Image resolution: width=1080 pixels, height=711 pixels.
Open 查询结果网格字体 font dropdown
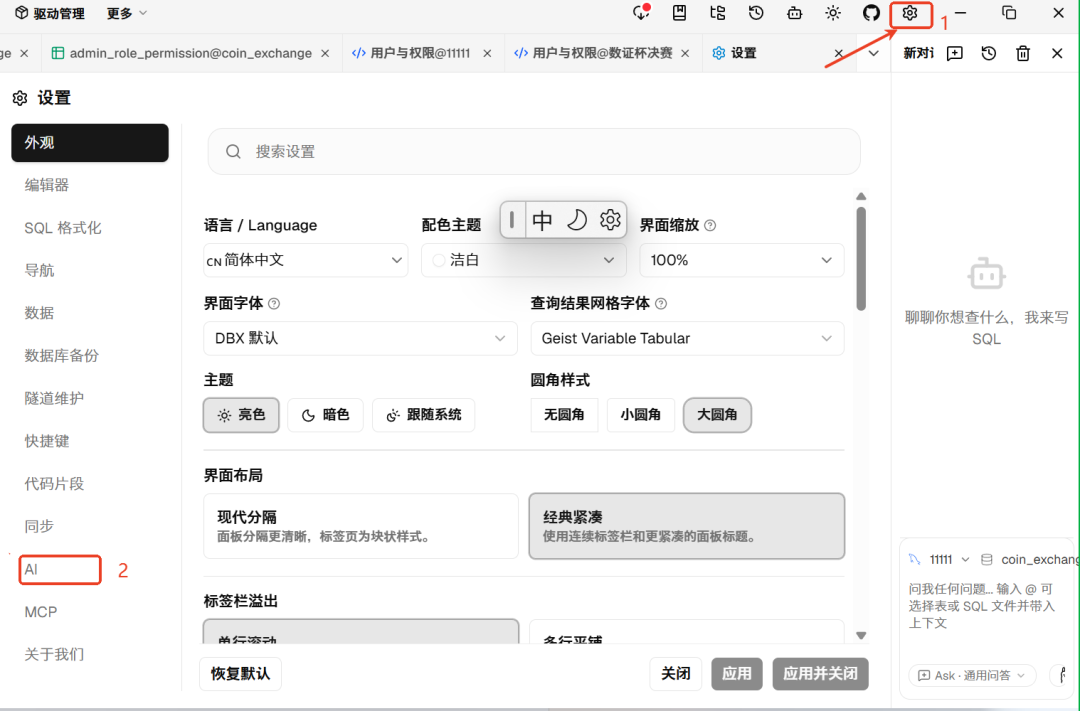687,338
